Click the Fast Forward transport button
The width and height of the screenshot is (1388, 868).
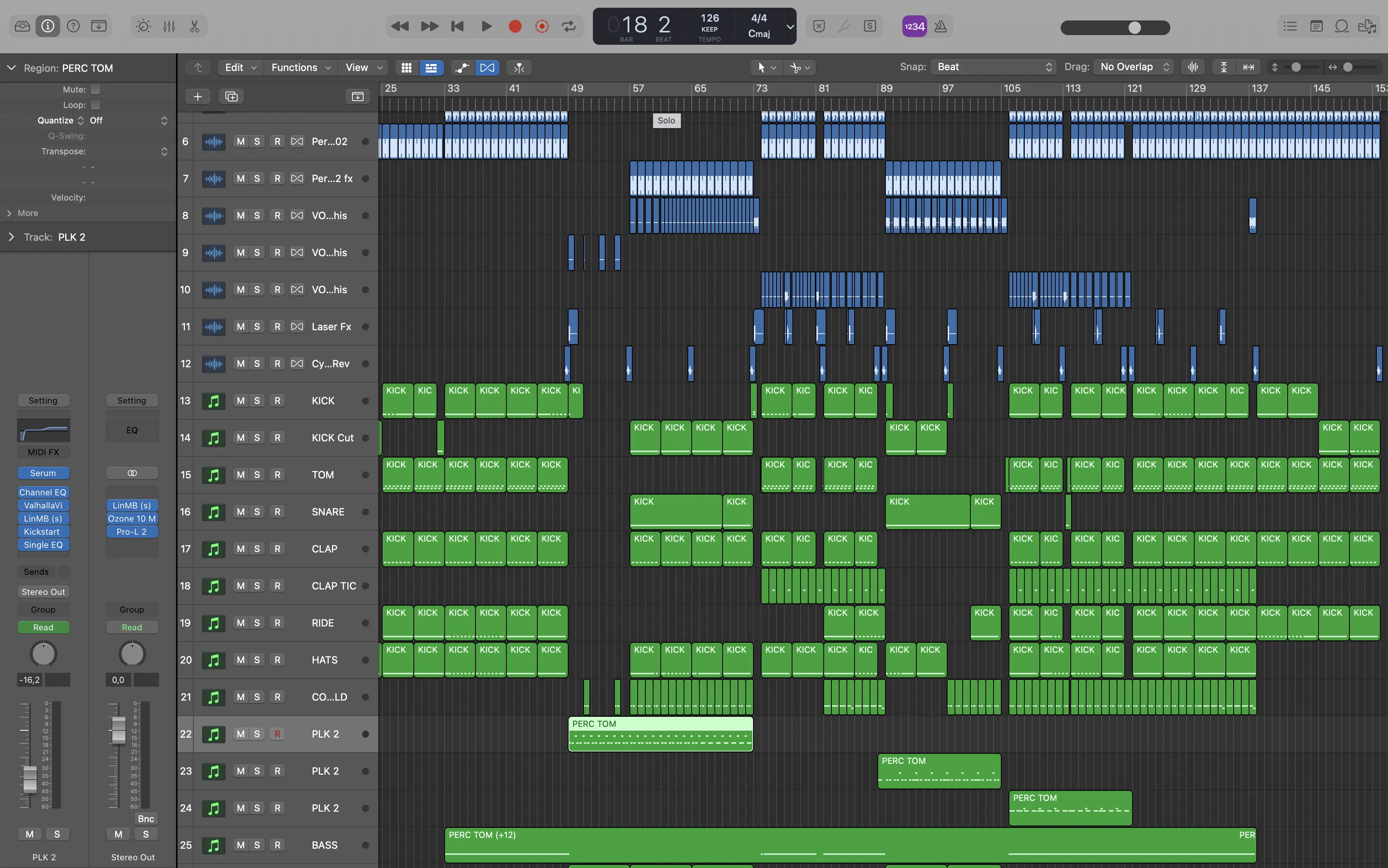(x=429, y=26)
